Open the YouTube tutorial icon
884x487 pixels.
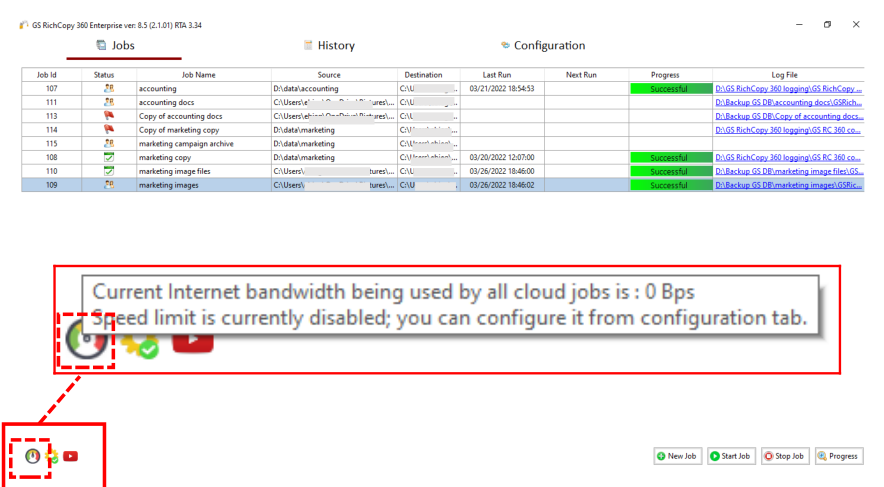[x=70, y=456]
